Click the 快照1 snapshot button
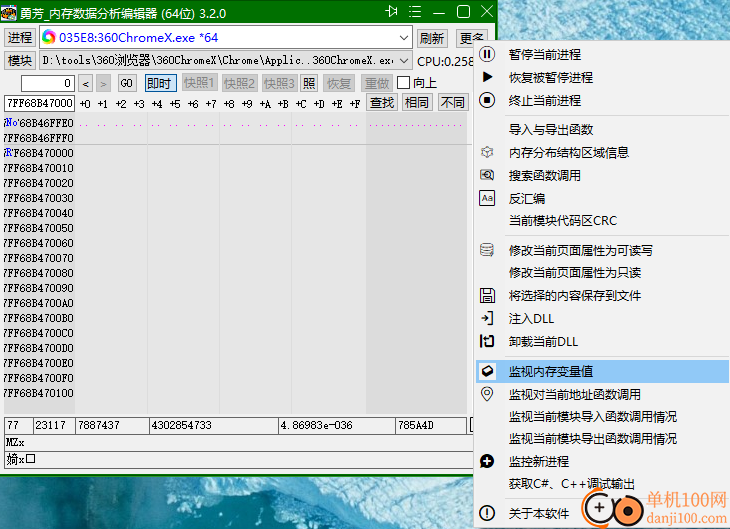 [x=199, y=83]
